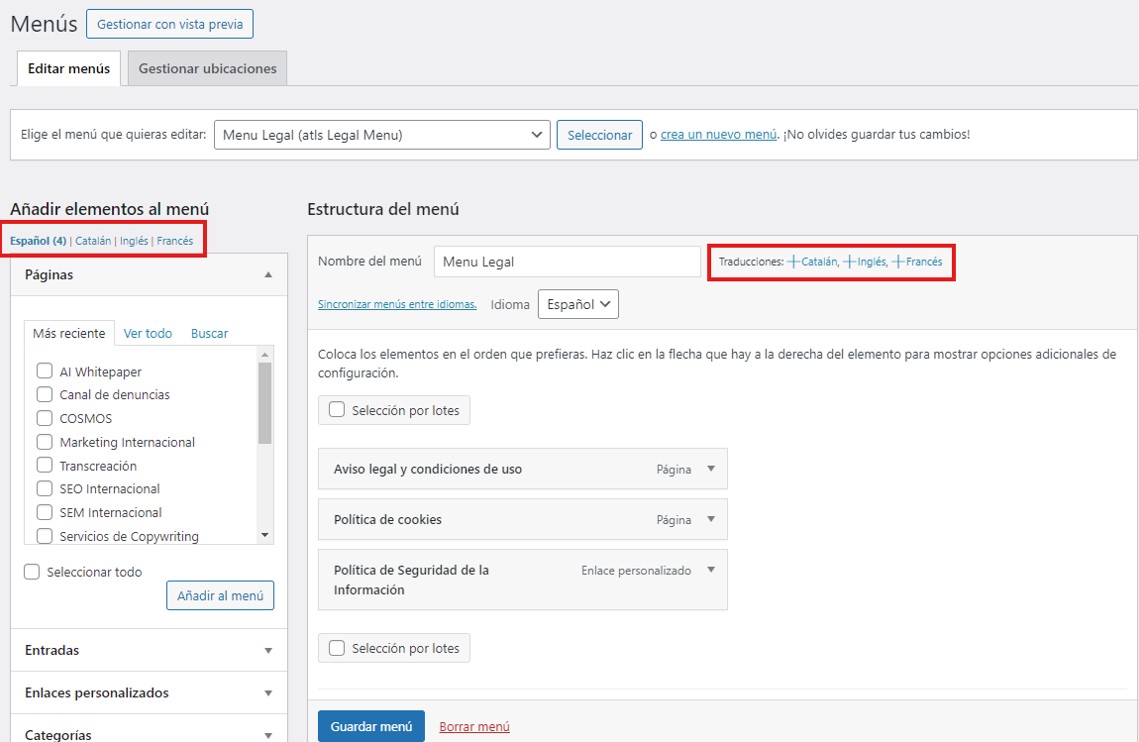Tick the Seleccionar todo checkbox
The height and width of the screenshot is (742, 1139).
(x=32, y=572)
